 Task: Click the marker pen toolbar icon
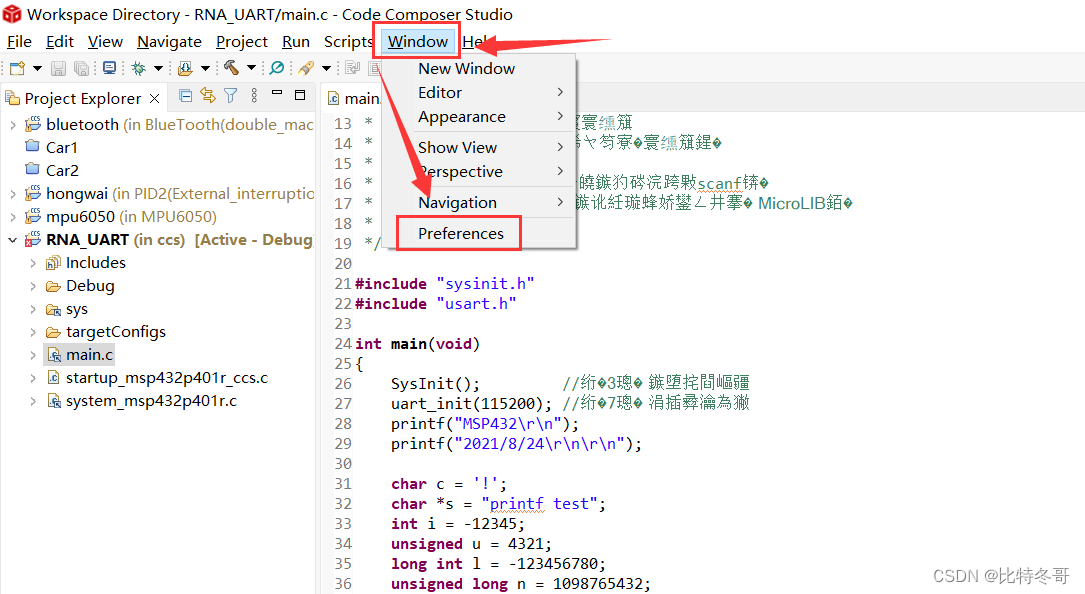(306, 68)
